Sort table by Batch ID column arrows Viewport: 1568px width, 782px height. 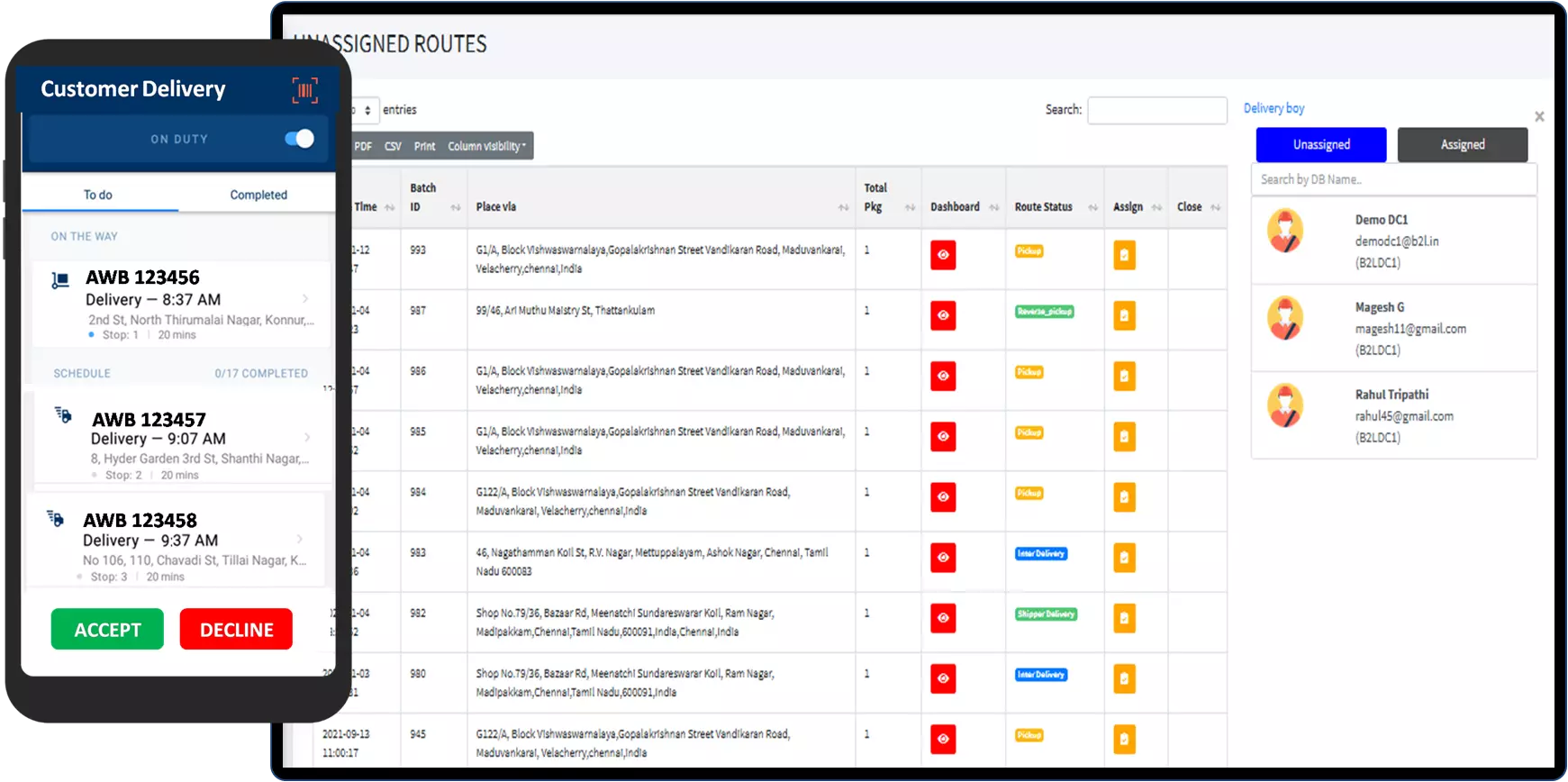point(455,207)
